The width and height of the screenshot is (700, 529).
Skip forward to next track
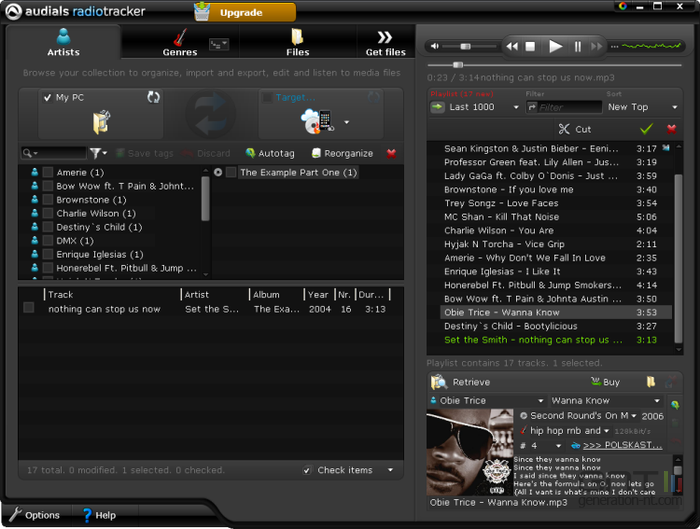click(596, 46)
